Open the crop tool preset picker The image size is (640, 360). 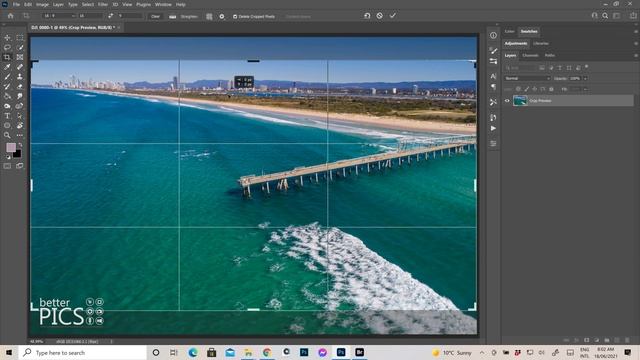click(26, 16)
